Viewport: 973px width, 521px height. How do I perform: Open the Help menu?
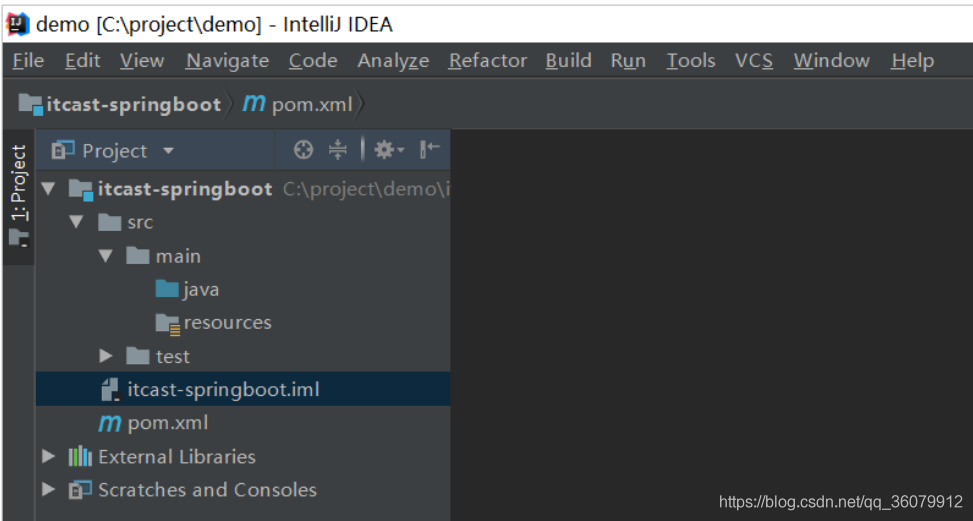coord(912,60)
